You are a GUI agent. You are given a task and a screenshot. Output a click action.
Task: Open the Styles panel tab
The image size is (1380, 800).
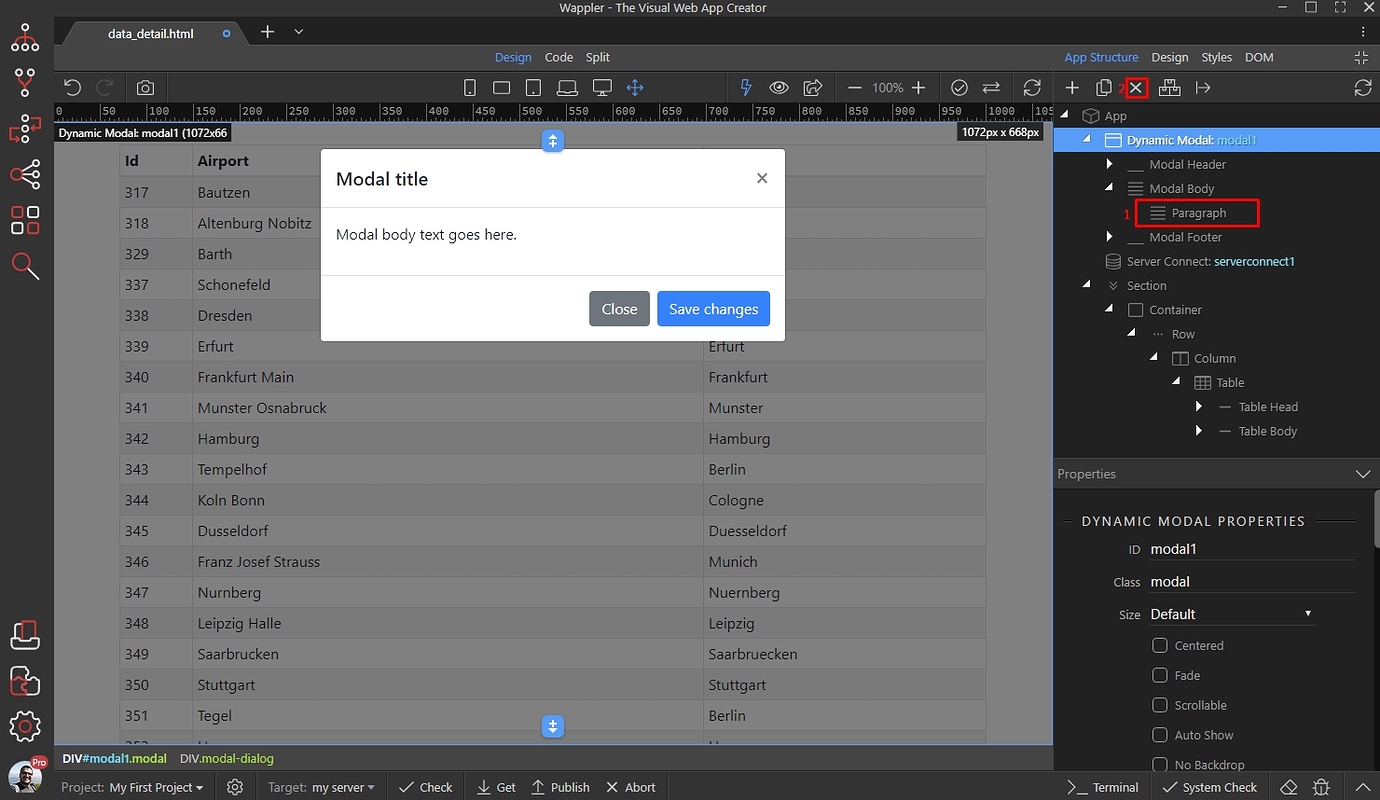[x=1216, y=57]
